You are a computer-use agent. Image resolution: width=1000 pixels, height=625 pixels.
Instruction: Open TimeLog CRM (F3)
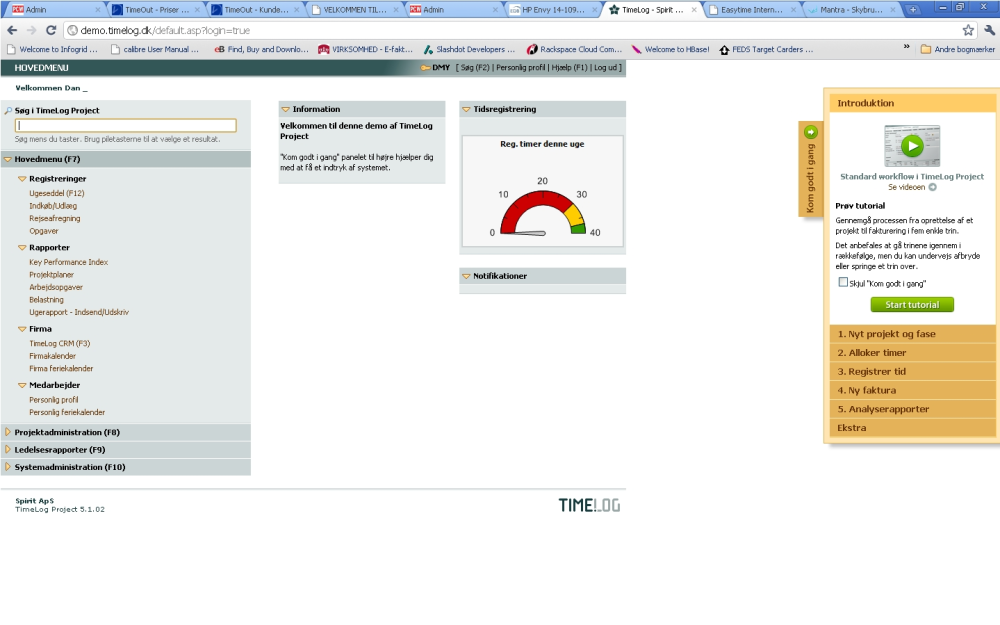tap(59, 343)
